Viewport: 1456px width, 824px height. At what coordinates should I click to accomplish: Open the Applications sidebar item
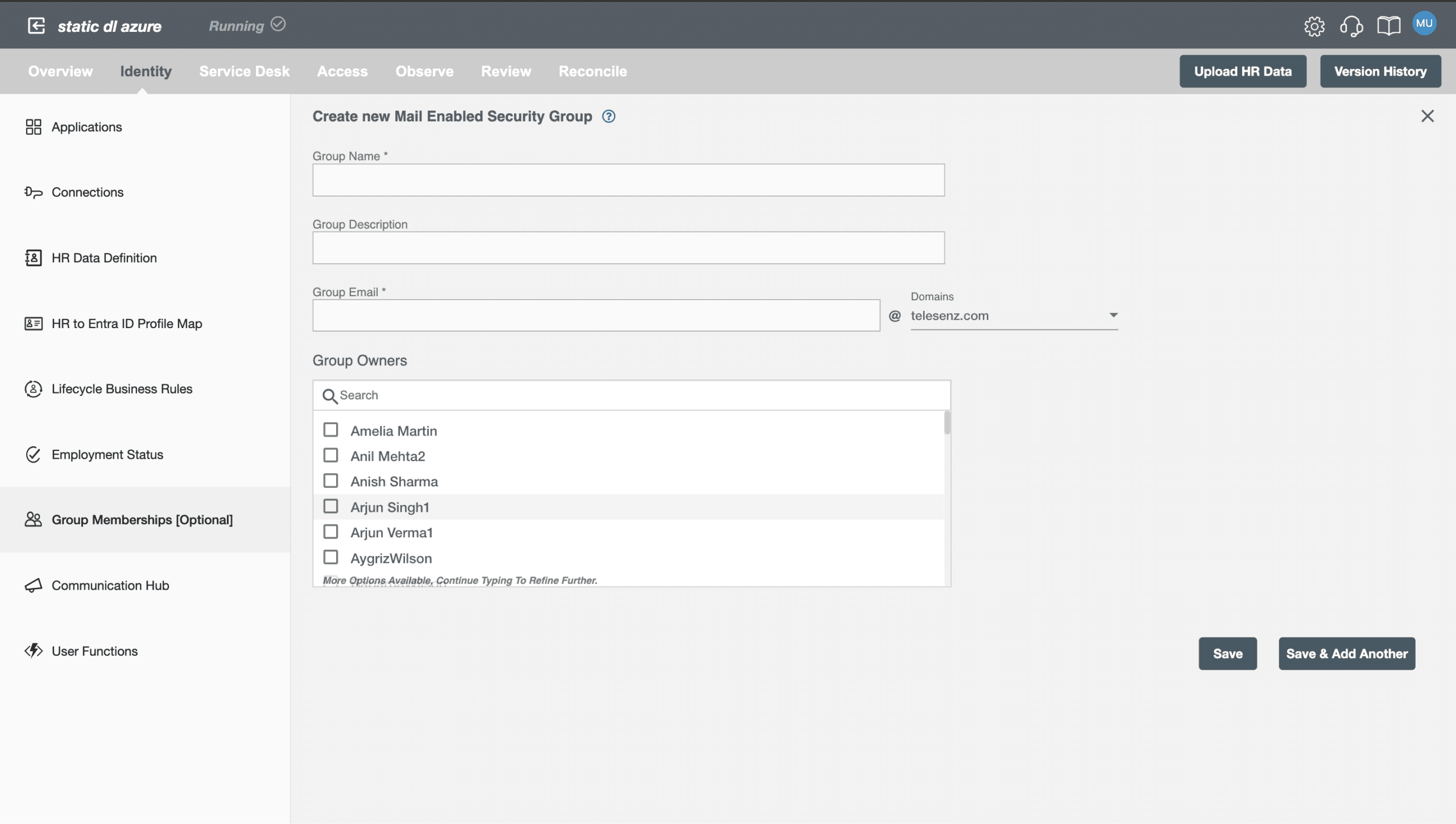click(x=86, y=127)
